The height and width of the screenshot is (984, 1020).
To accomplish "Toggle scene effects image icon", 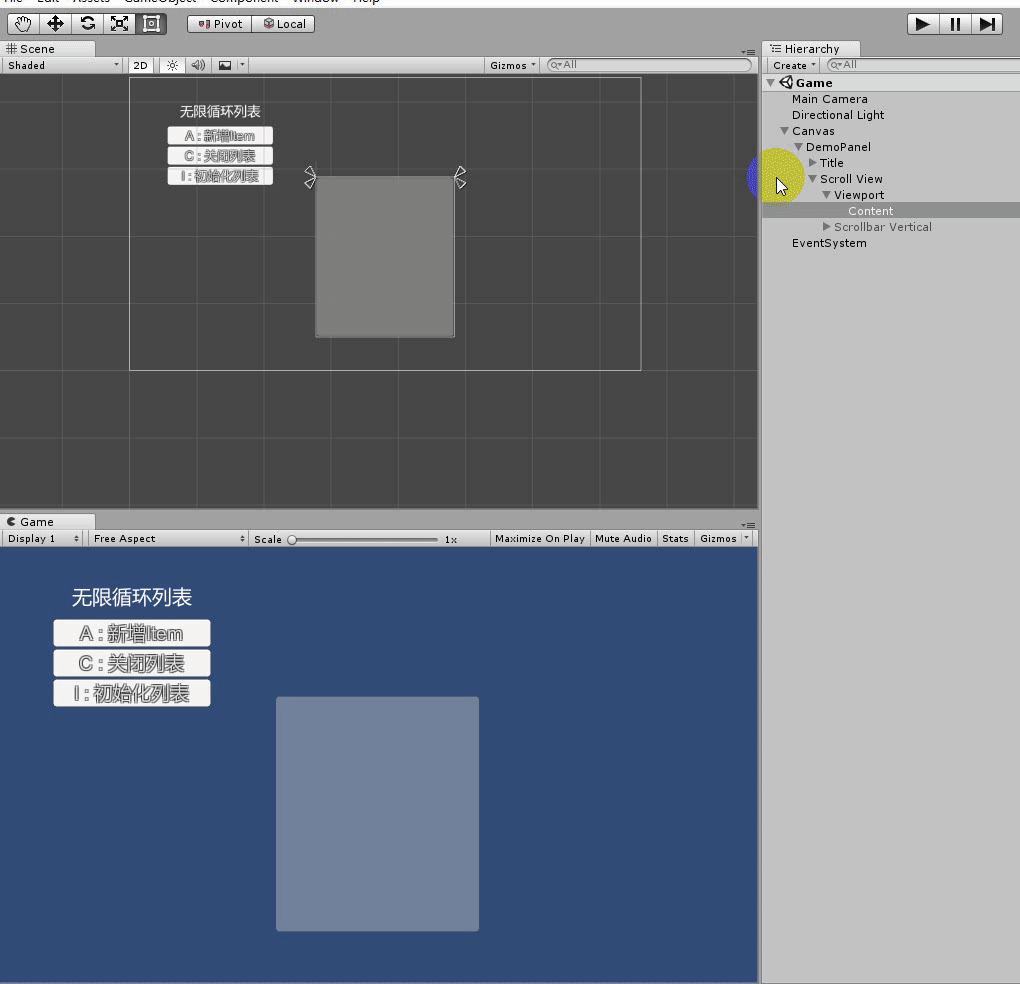I will (224, 65).
